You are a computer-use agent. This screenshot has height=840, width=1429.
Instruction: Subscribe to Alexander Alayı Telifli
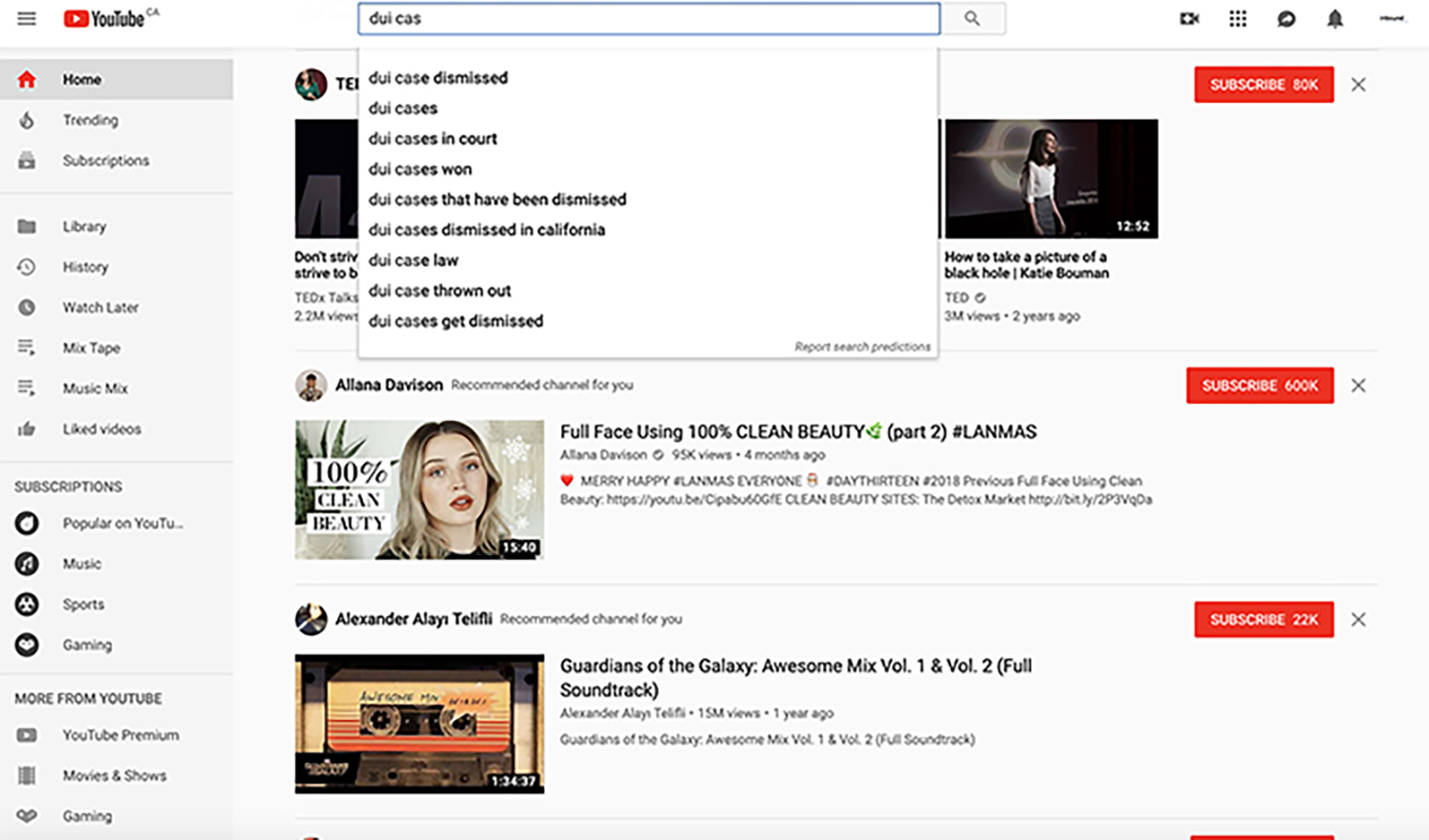click(1263, 619)
